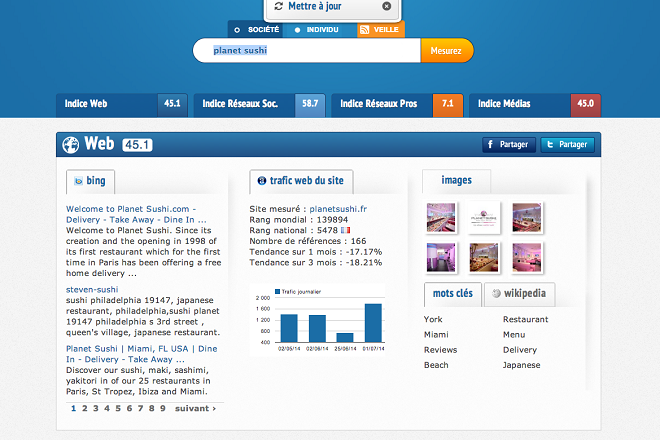Image resolution: width=660 pixels, height=440 pixels.
Task: Open the bottom-right image thumbnail
Action: 527,257
